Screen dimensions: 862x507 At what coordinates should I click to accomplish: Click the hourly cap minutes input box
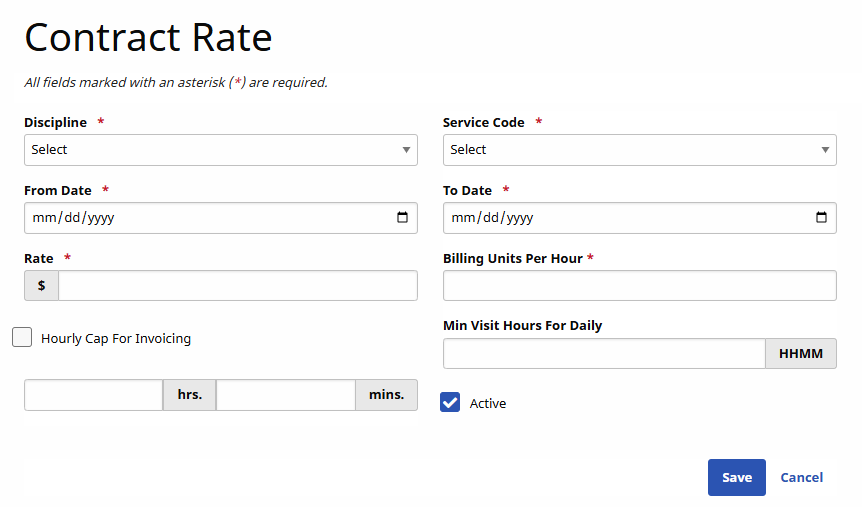click(285, 395)
